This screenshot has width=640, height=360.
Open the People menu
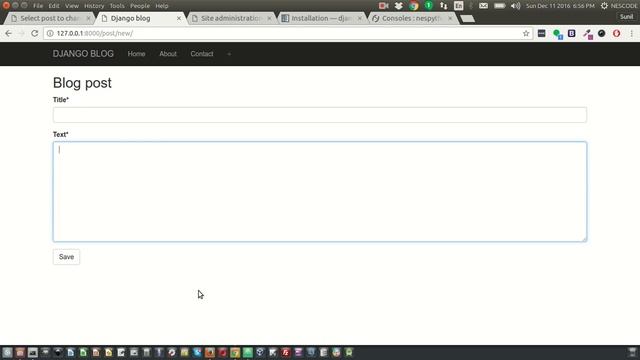click(x=140, y=6)
